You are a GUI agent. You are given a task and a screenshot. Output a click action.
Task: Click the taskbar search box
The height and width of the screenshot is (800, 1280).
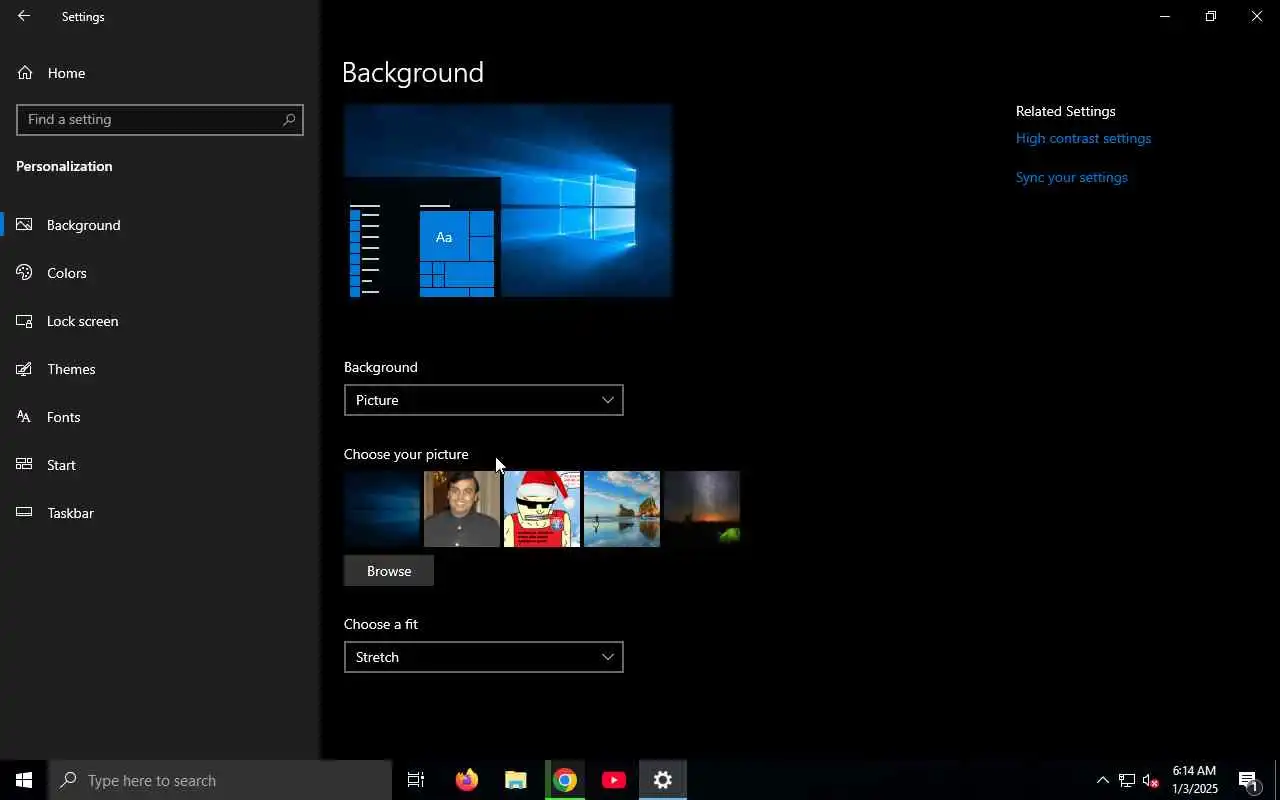click(220, 780)
